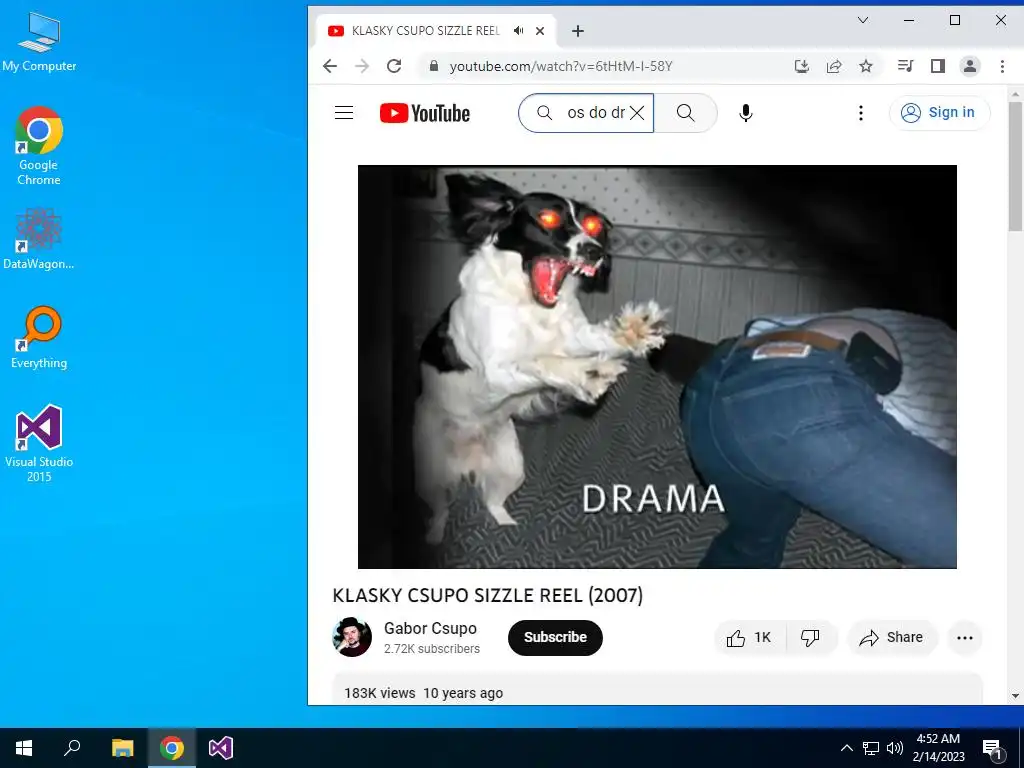Screen dimensions: 1024x768
Task: Go back with Chrome's back arrow
Action: click(x=330, y=66)
